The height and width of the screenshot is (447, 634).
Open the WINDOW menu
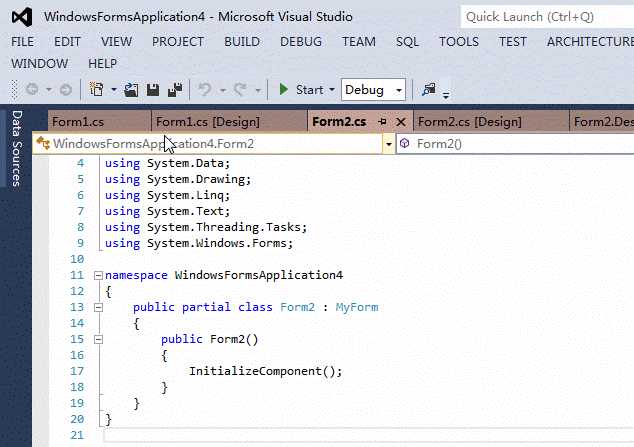40,64
